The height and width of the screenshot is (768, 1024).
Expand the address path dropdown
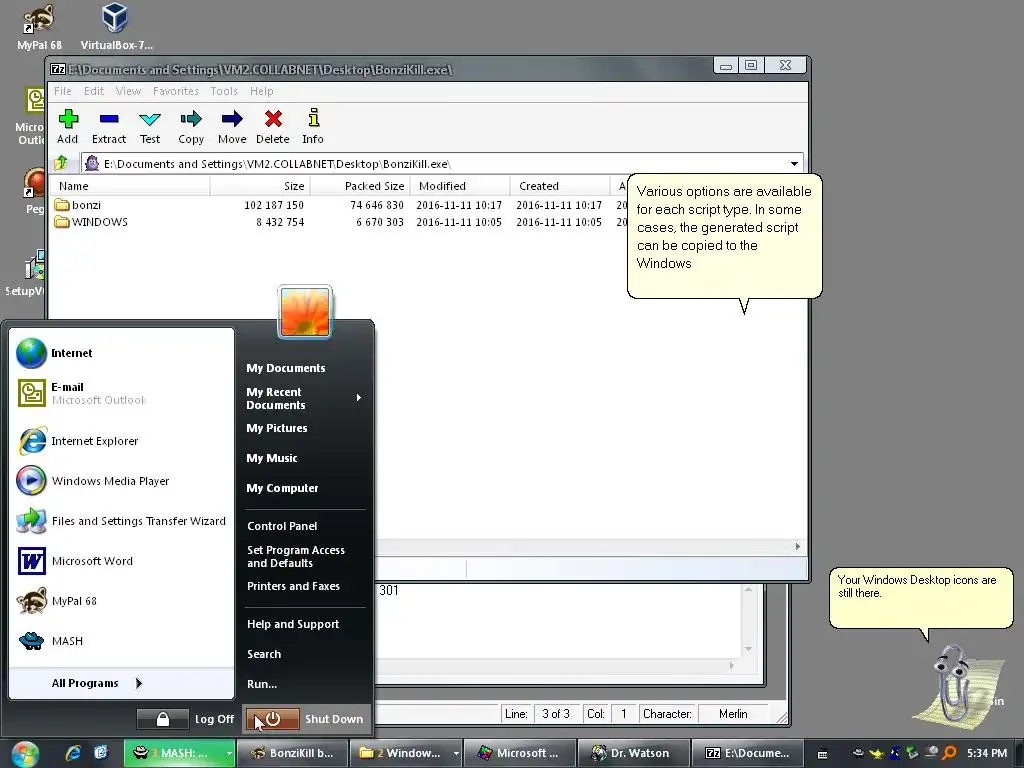coord(794,164)
